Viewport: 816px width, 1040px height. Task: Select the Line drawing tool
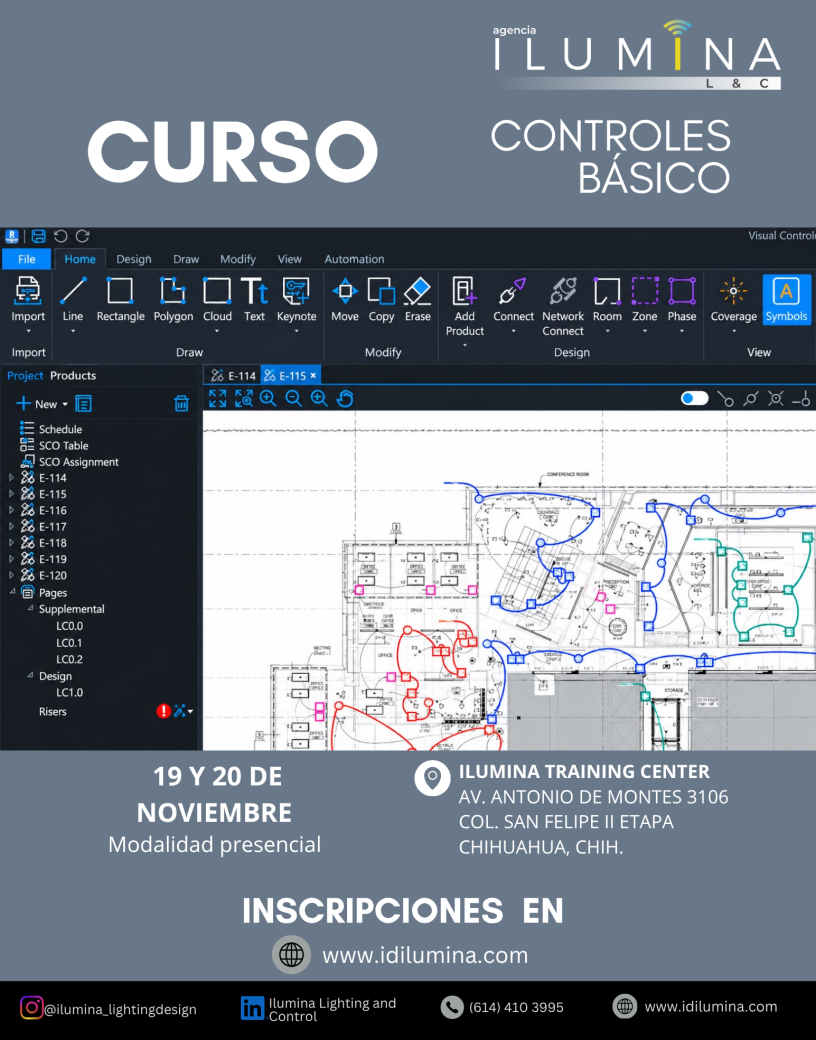pyautogui.click(x=73, y=300)
